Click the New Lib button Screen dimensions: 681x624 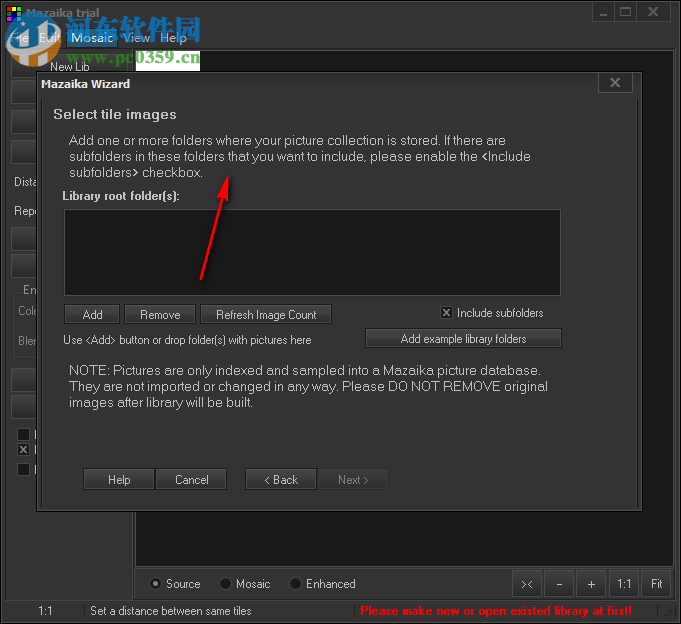click(x=69, y=64)
